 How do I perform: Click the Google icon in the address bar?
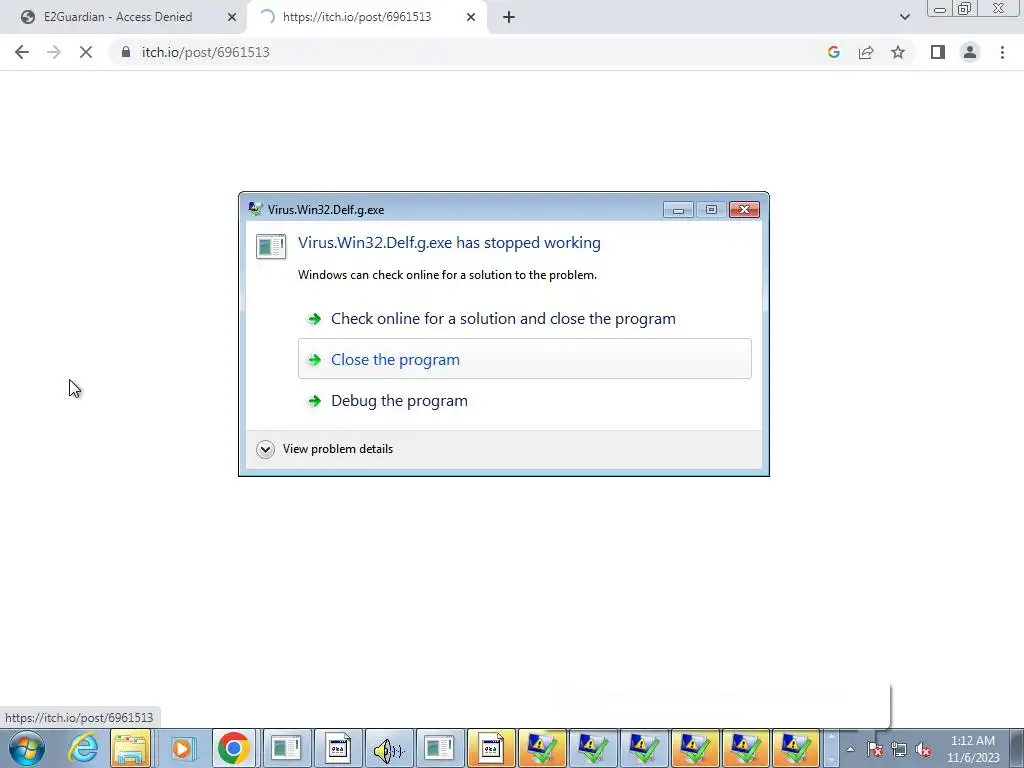(x=833, y=52)
